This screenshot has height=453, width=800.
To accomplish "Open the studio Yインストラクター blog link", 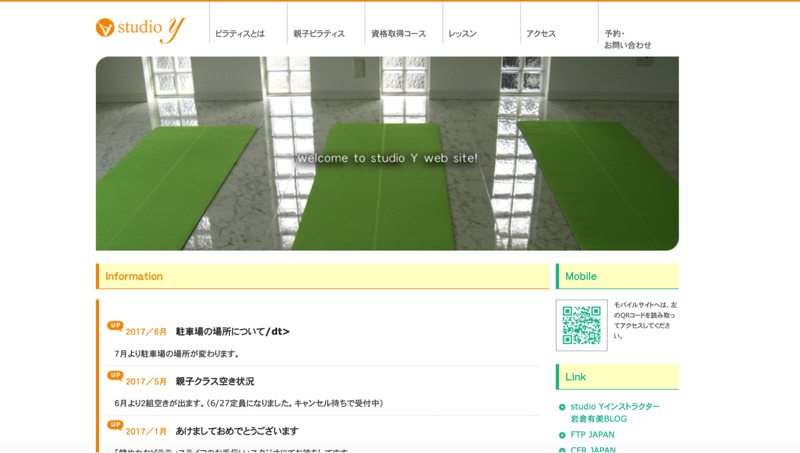I will point(614,413).
